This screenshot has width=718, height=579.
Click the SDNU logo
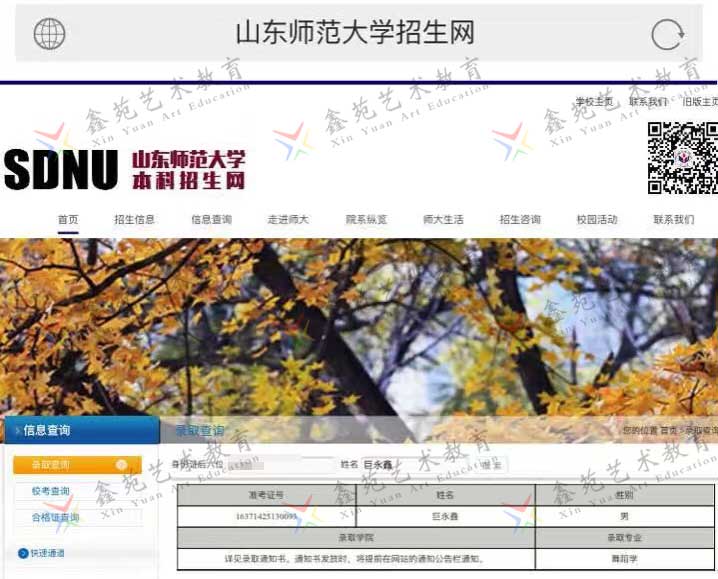pyautogui.click(x=61, y=170)
